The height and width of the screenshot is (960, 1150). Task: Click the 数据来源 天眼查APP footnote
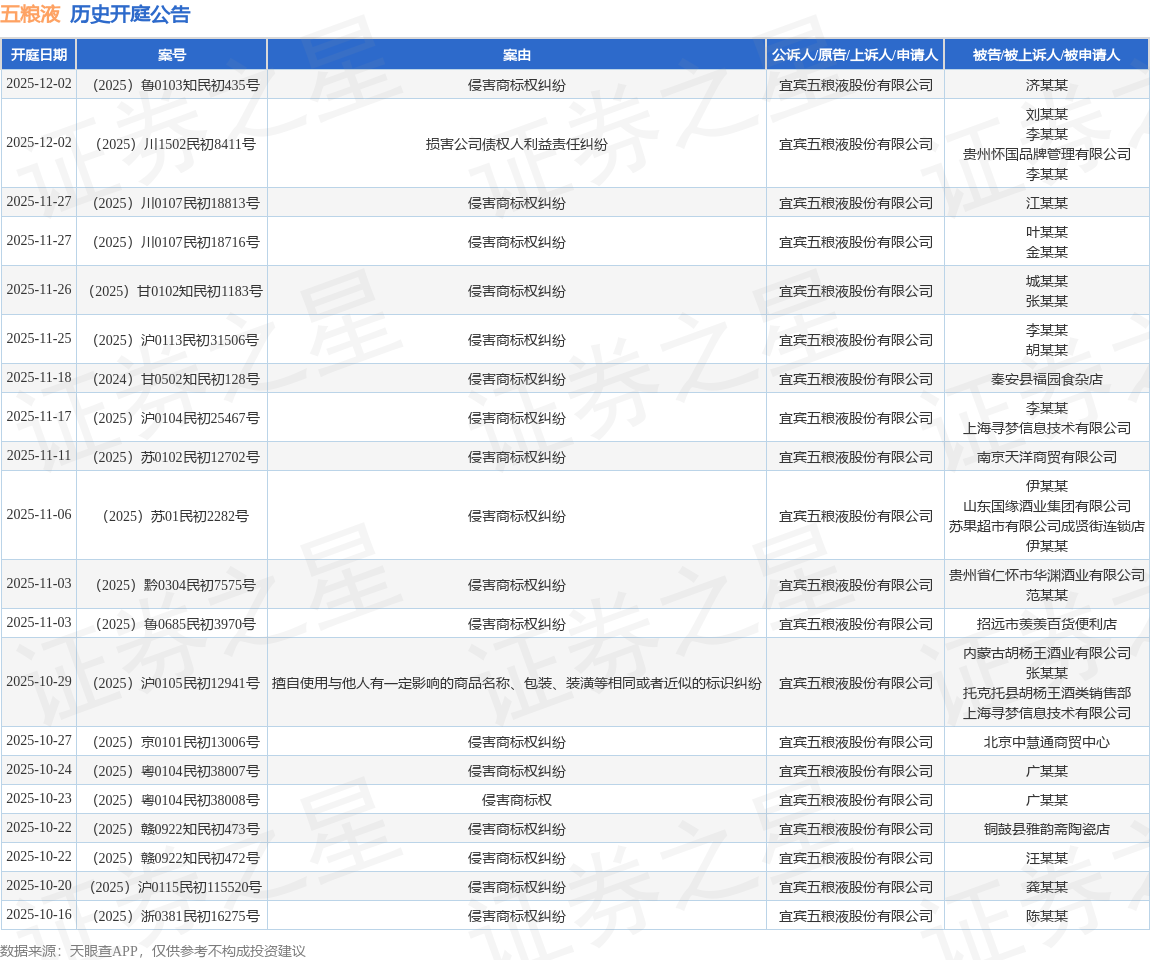coord(153,950)
